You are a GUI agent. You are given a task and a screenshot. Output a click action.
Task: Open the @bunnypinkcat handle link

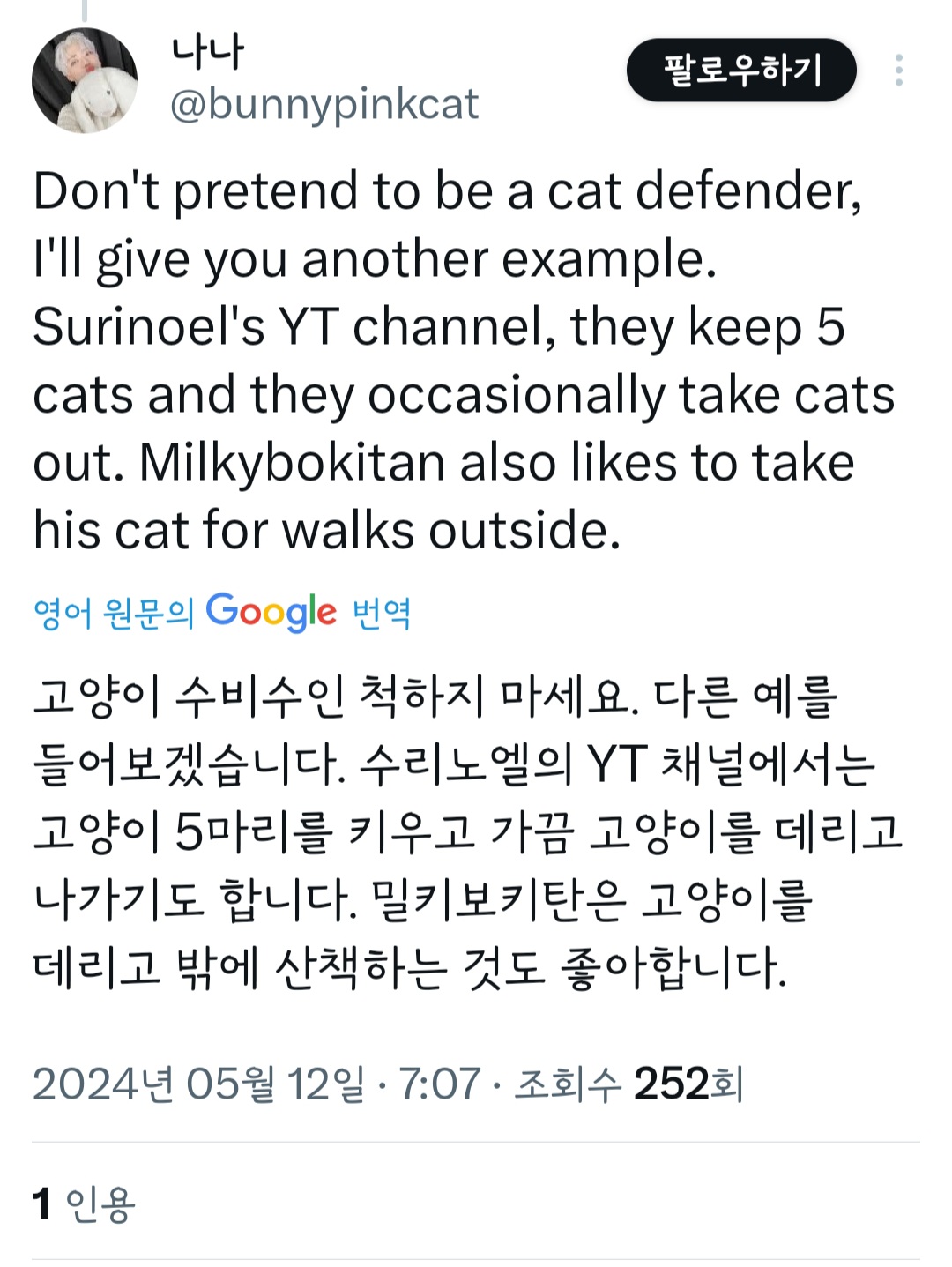click(x=324, y=104)
